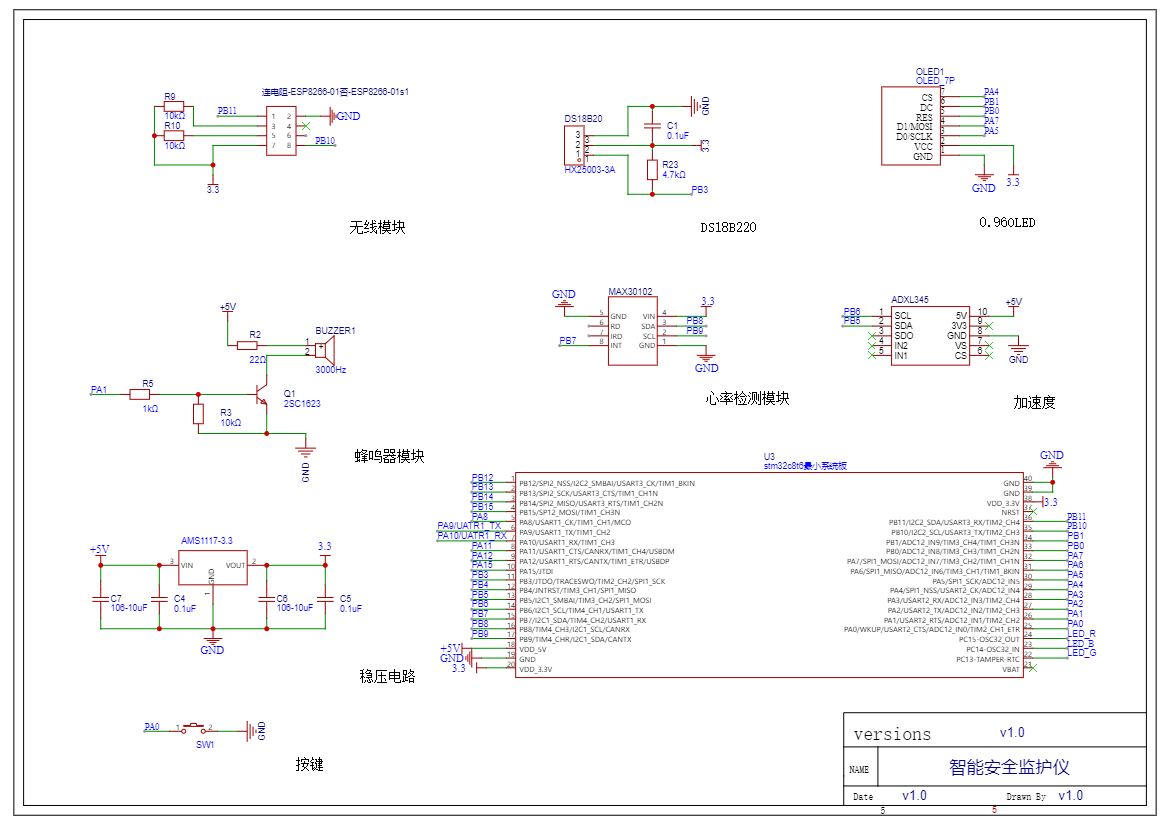1170x825 pixels.
Task: Select the R23 4.7kΩ resistor symbol
Action: point(652,169)
